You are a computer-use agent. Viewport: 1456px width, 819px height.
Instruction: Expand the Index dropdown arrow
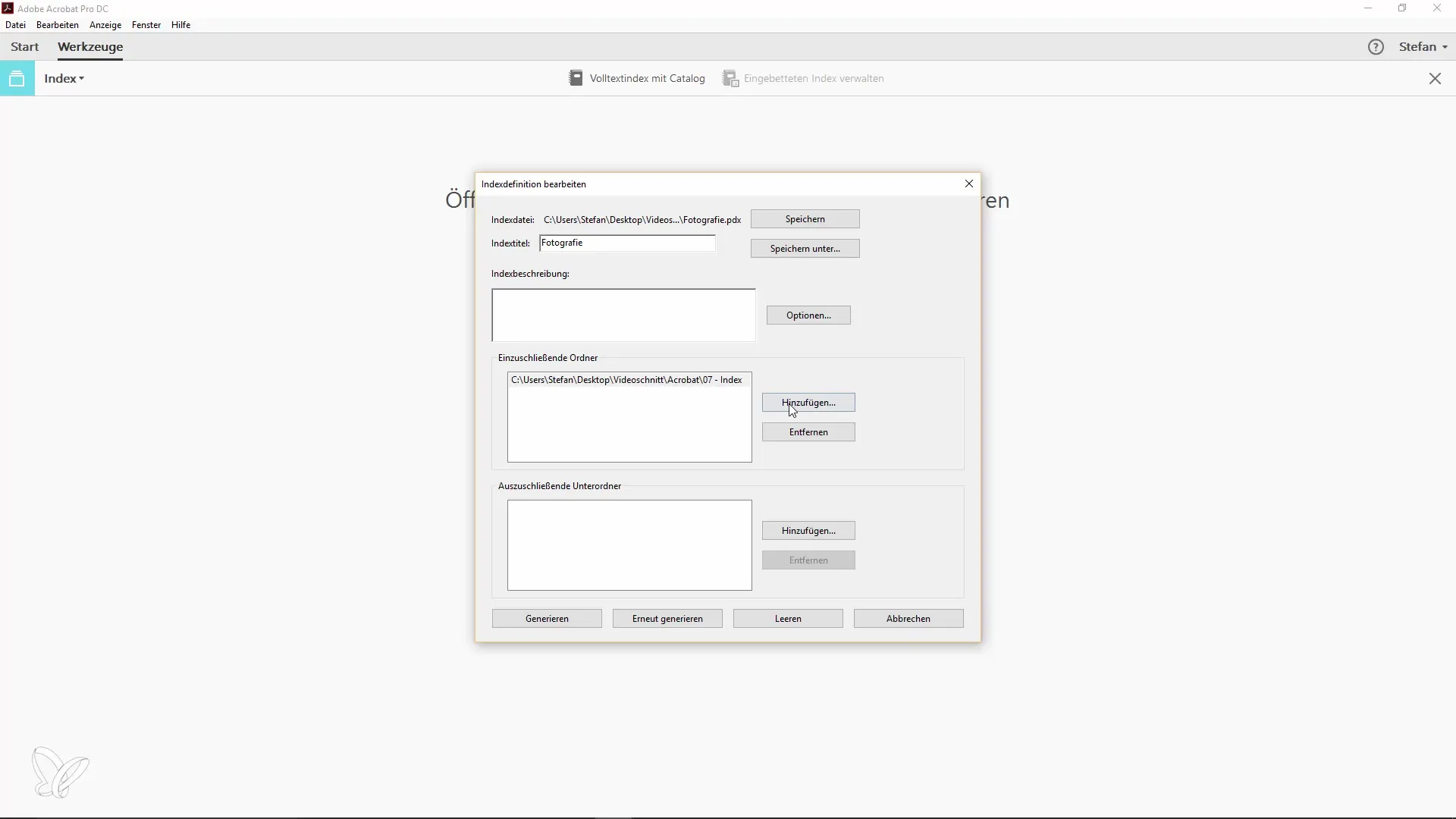(x=81, y=78)
